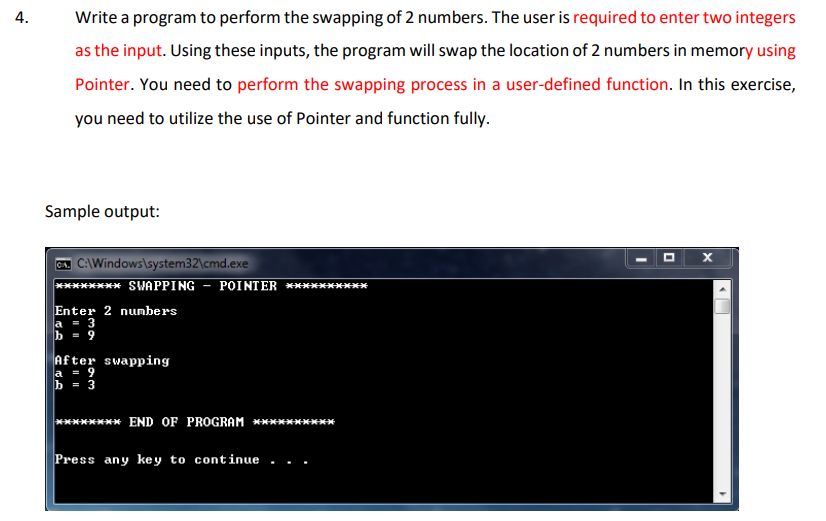Click the 'a = 9' result line
826x521 pixels.
(x=75, y=373)
